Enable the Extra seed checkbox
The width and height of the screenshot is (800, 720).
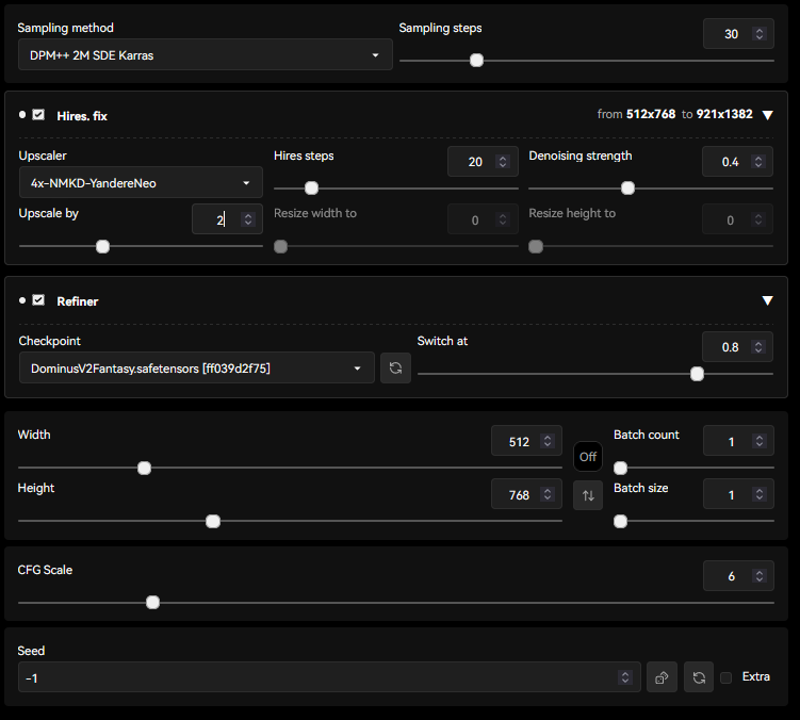(x=727, y=677)
